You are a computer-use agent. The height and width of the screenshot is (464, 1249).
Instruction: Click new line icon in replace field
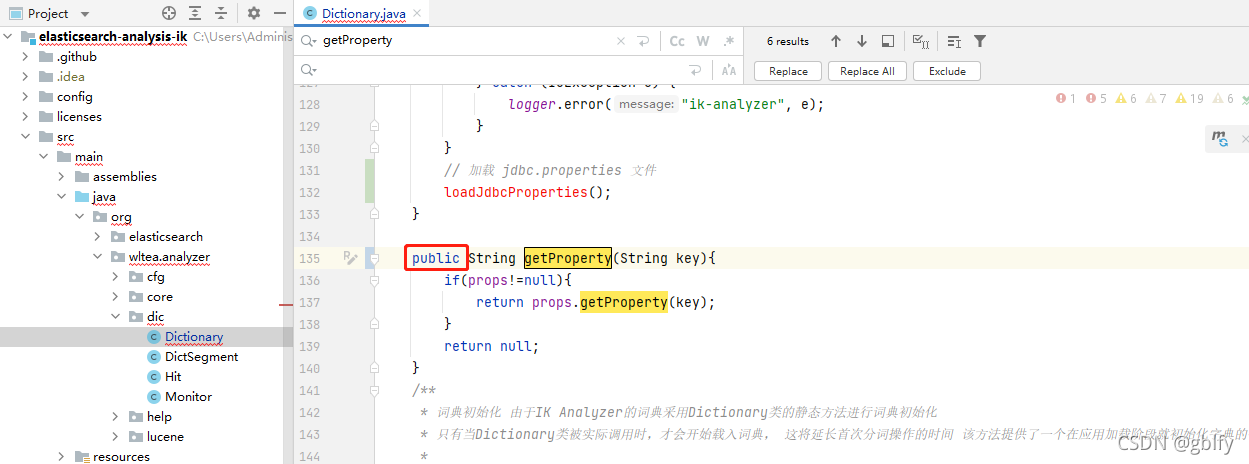click(x=696, y=71)
